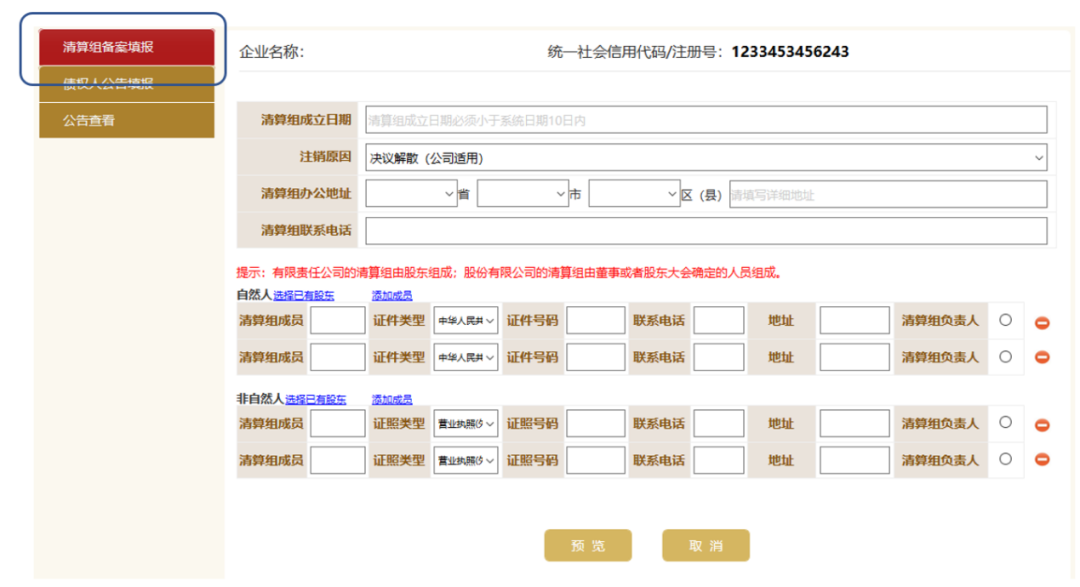Select first 自然人 row as 清算组负责人
The image size is (1080, 587).
coord(1005,320)
